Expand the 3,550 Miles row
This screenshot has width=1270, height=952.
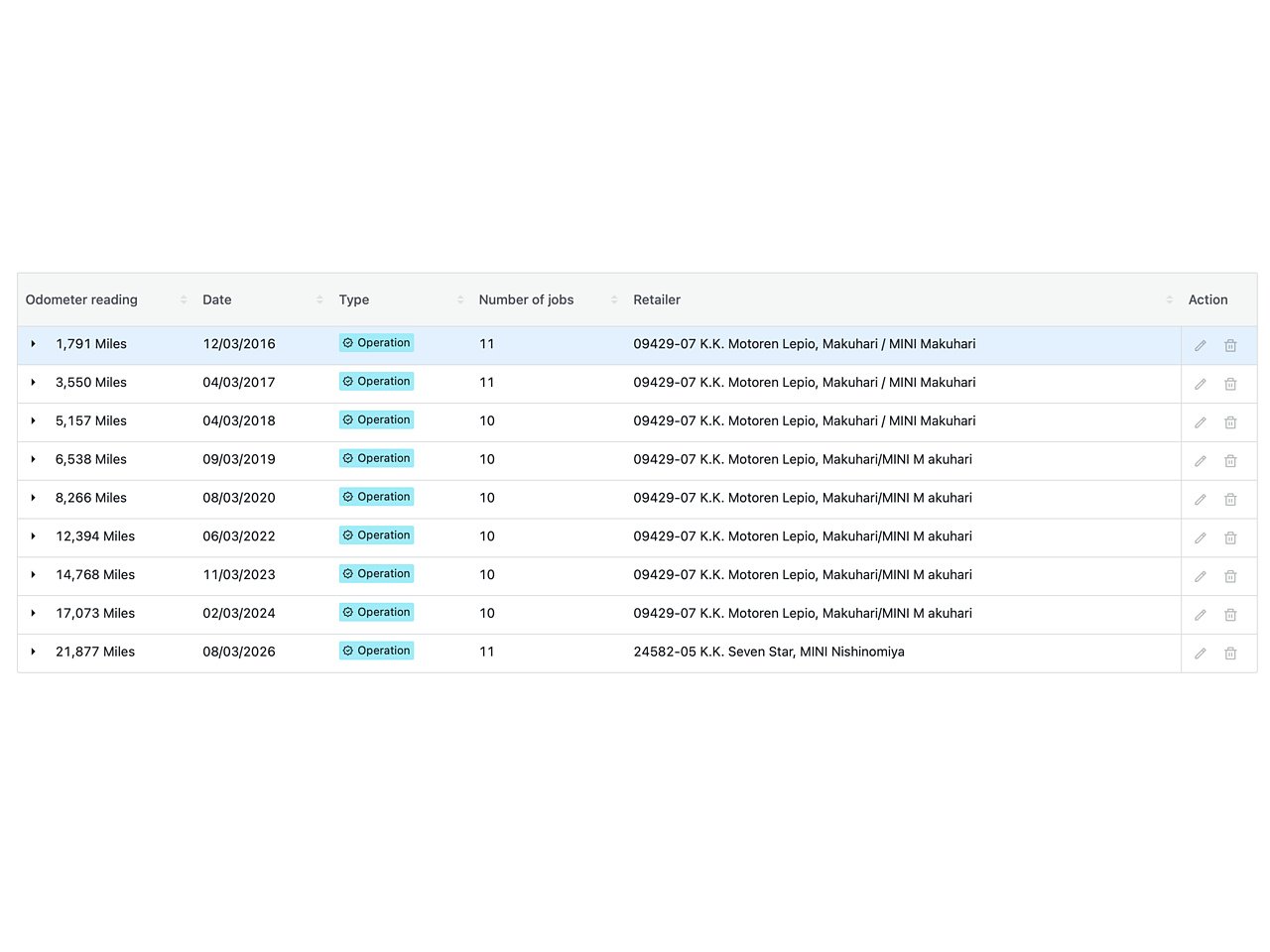pyautogui.click(x=33, y=382)
